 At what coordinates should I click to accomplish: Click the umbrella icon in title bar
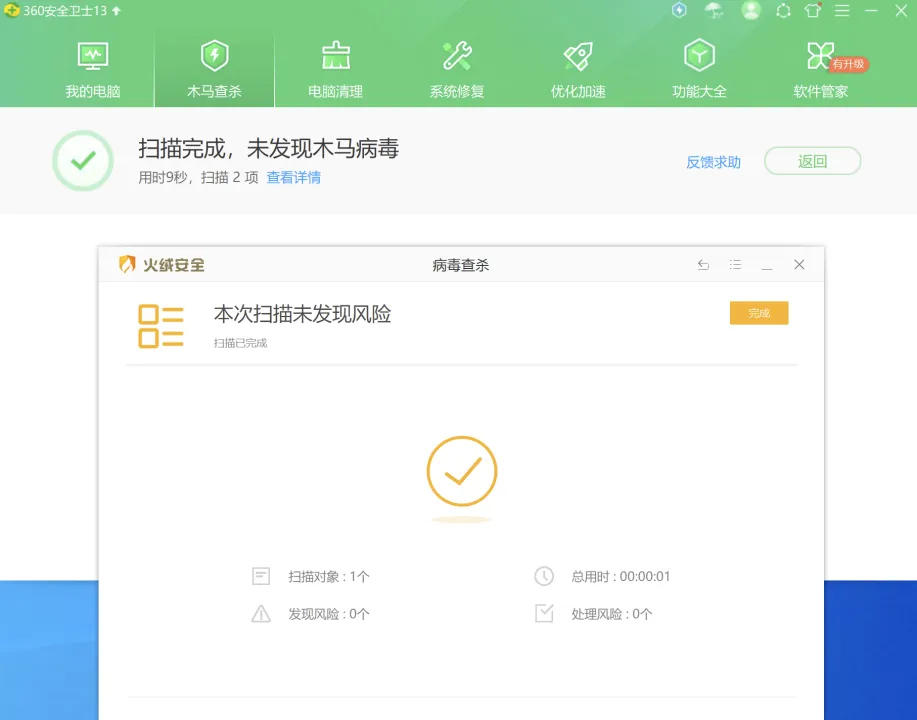[714, 11]
